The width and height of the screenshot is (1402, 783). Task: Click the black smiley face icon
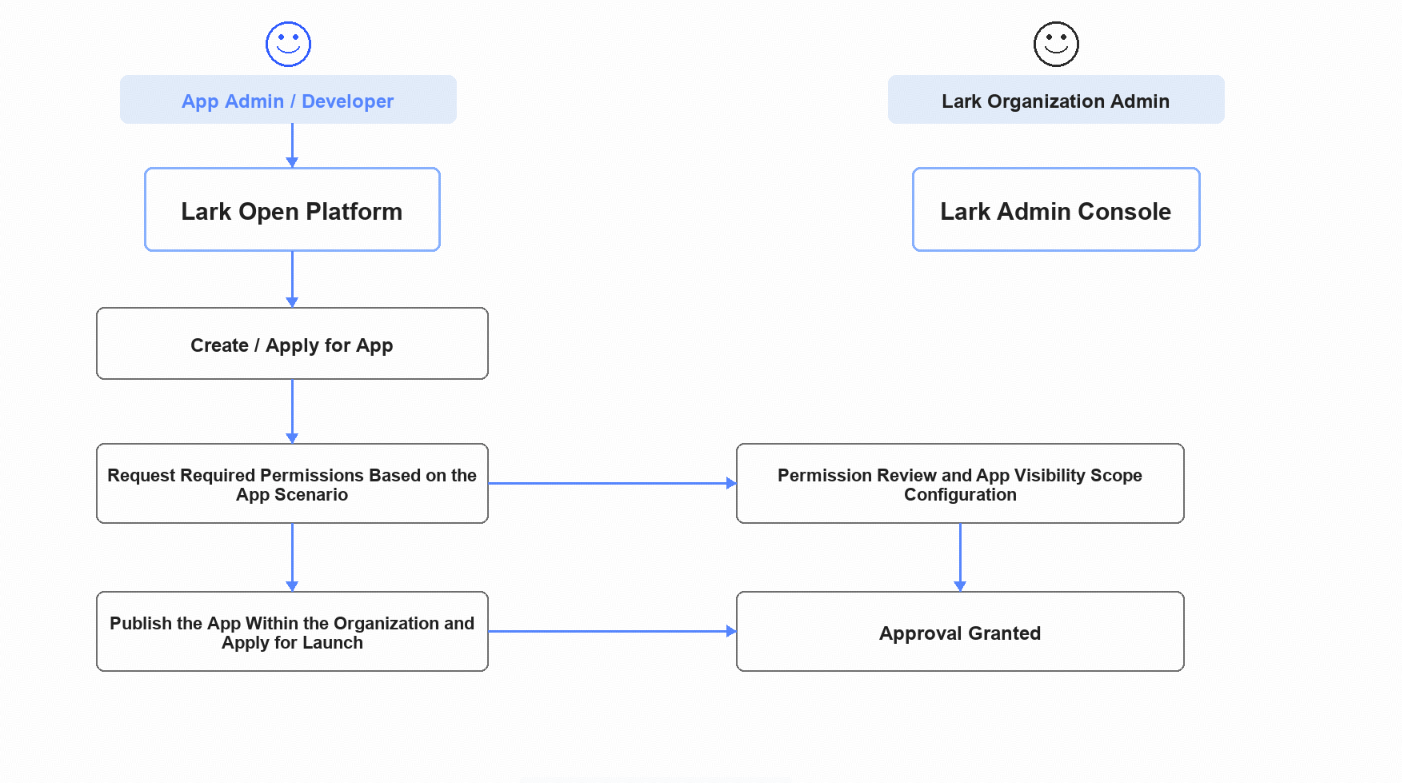click(x=1056, y=44)
